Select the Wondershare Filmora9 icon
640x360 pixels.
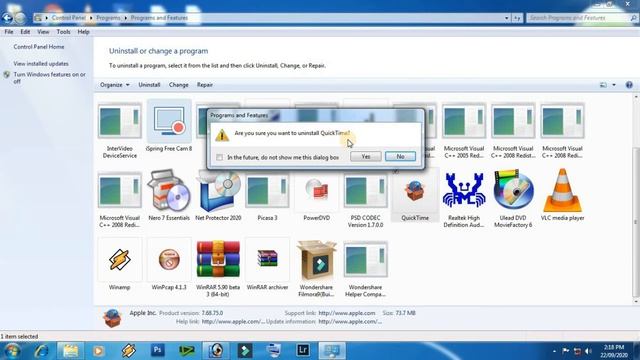click(317, 260)
